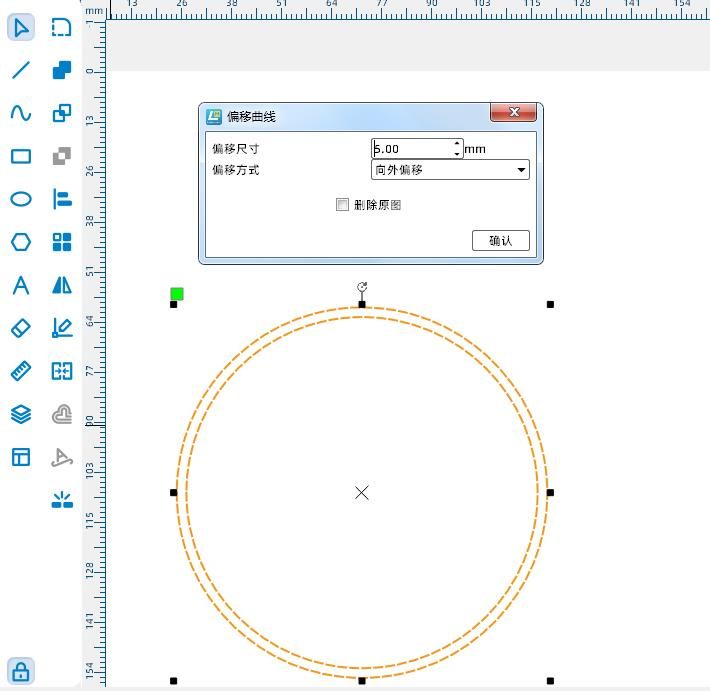Select the eraser tool
This screenshot has width=710, height=691.
(x=21, y=328)
